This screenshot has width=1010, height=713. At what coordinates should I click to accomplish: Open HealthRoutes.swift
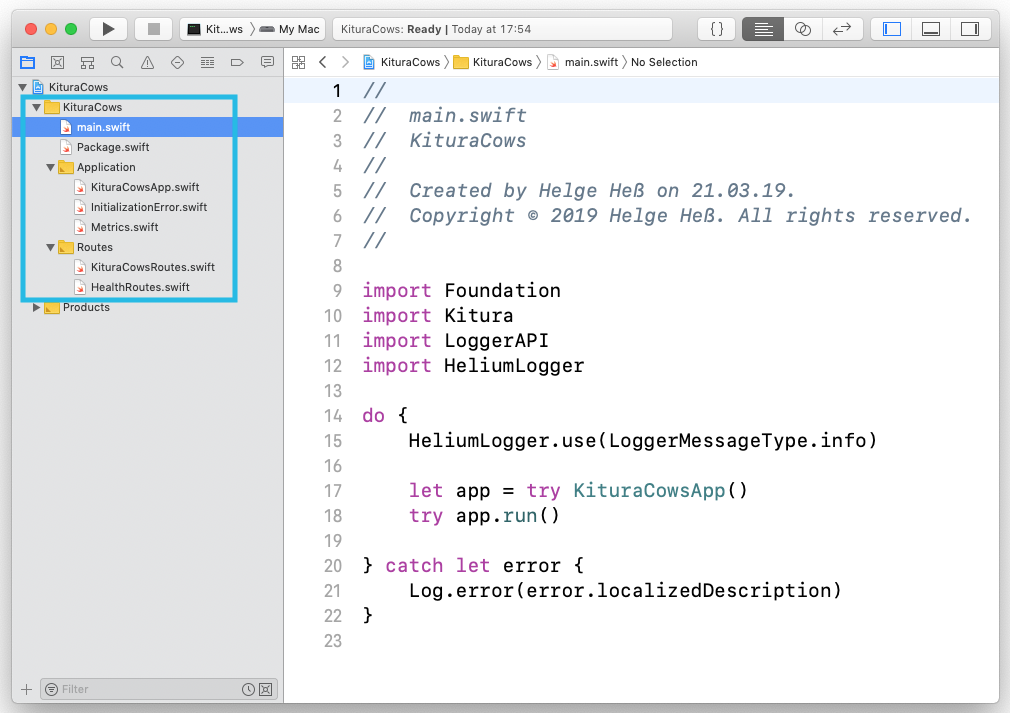(148, 287)
